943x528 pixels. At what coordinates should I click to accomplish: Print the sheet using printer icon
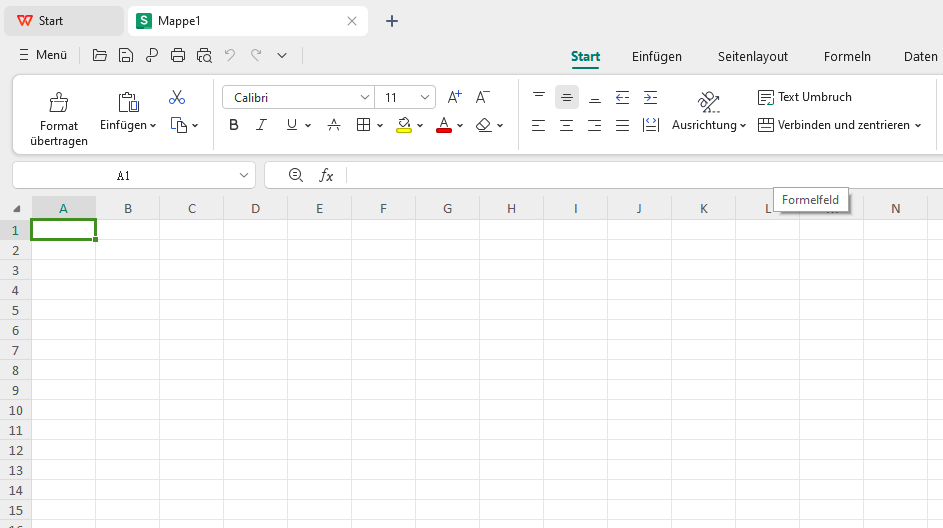[178, 55]
